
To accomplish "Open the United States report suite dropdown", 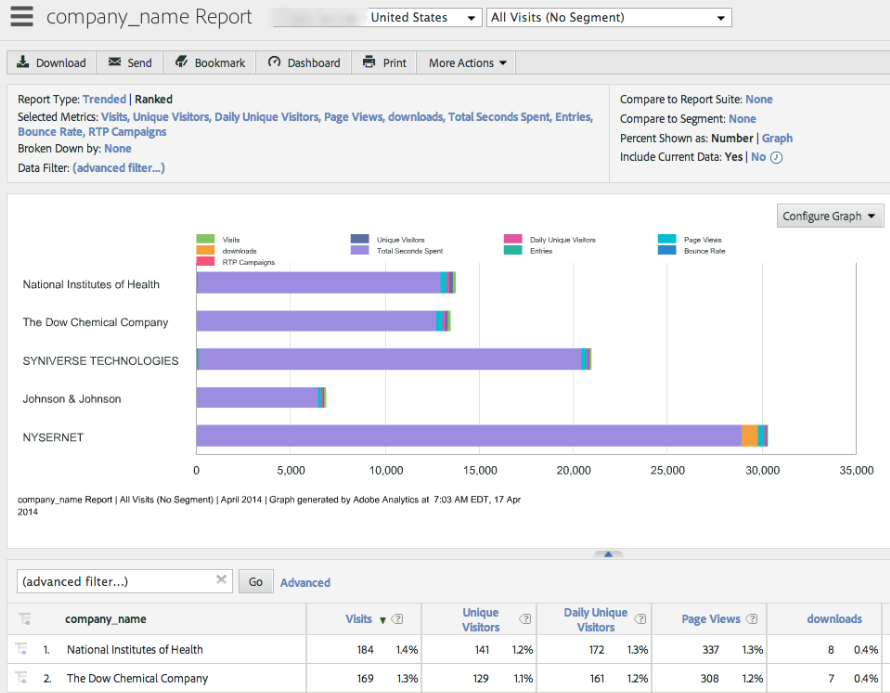I will (424, 18).
